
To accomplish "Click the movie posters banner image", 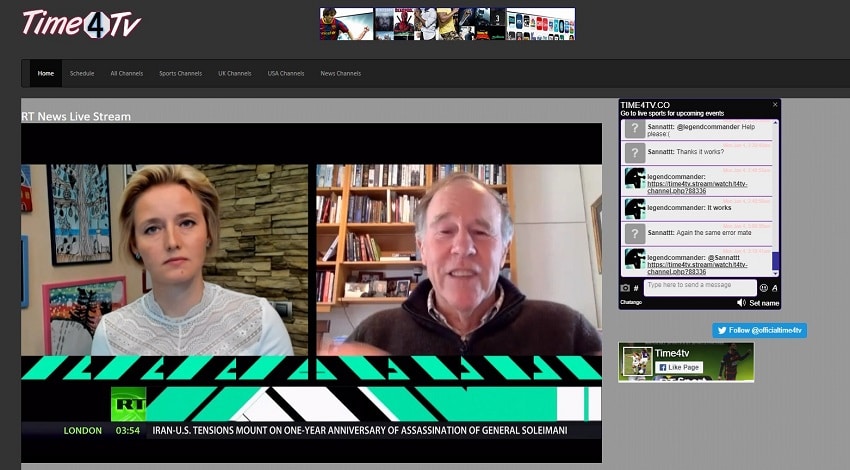I will [x=440, y=24].
